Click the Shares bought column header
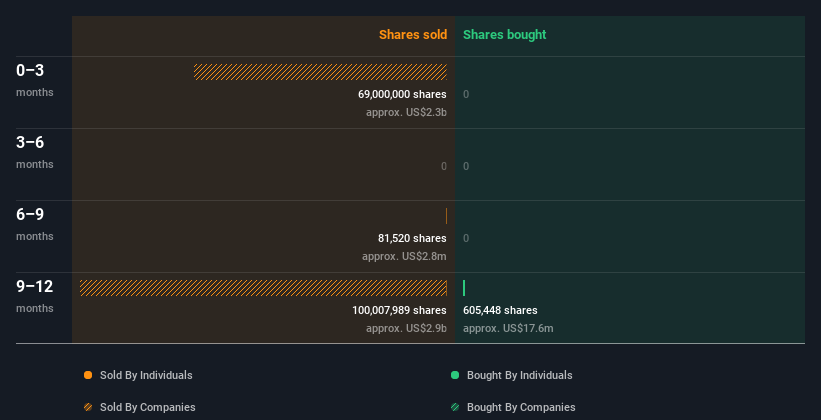This screenshot has width=821, height=420. click(x=505, y=35)
